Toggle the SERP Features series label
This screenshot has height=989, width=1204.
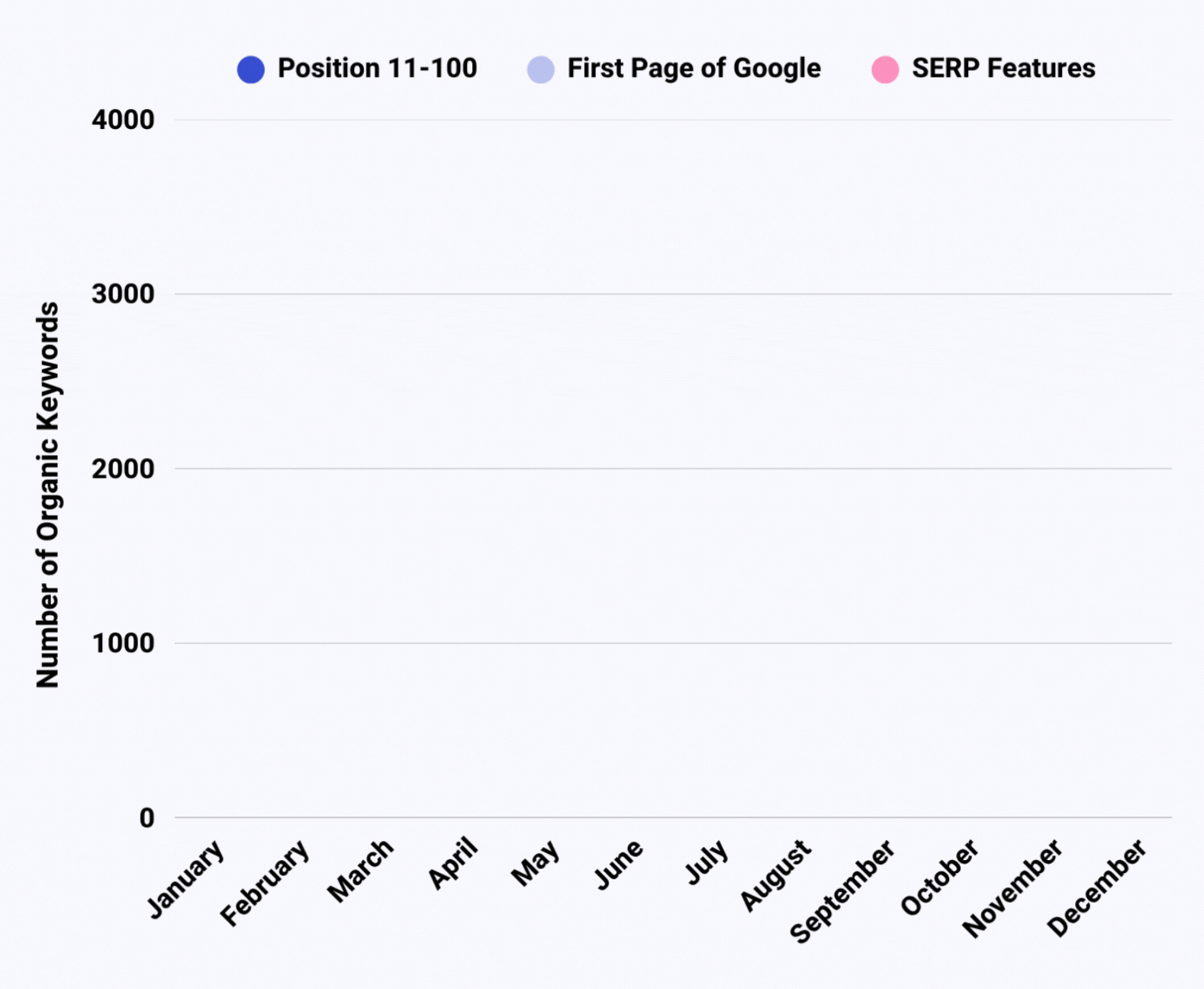pyautogui.click(x=1003, y=69)
